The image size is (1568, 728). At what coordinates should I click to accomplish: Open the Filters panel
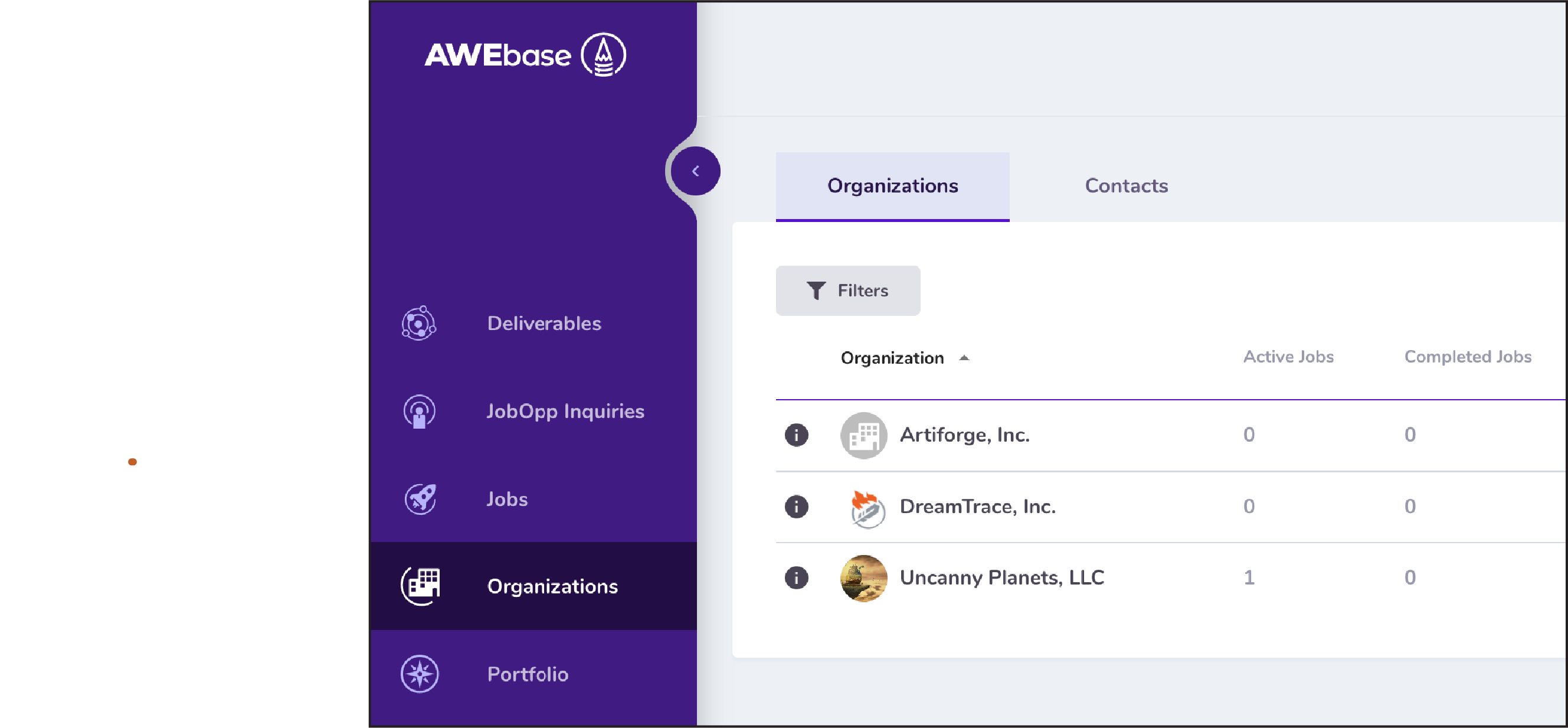coord(847,290)
